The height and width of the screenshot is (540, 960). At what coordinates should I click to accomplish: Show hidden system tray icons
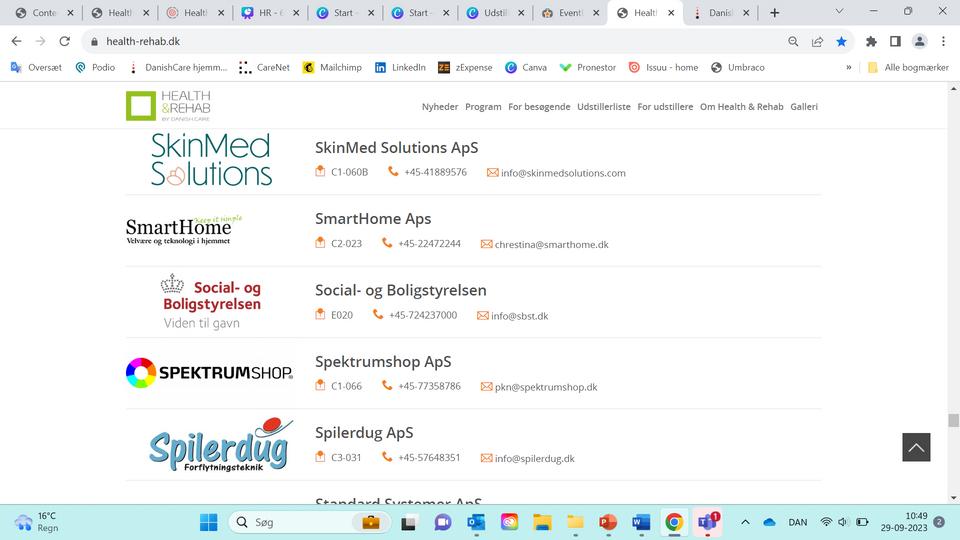[745, 522]
